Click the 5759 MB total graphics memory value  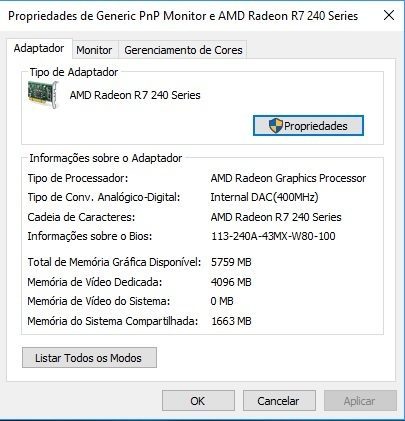tap(231, 262)
